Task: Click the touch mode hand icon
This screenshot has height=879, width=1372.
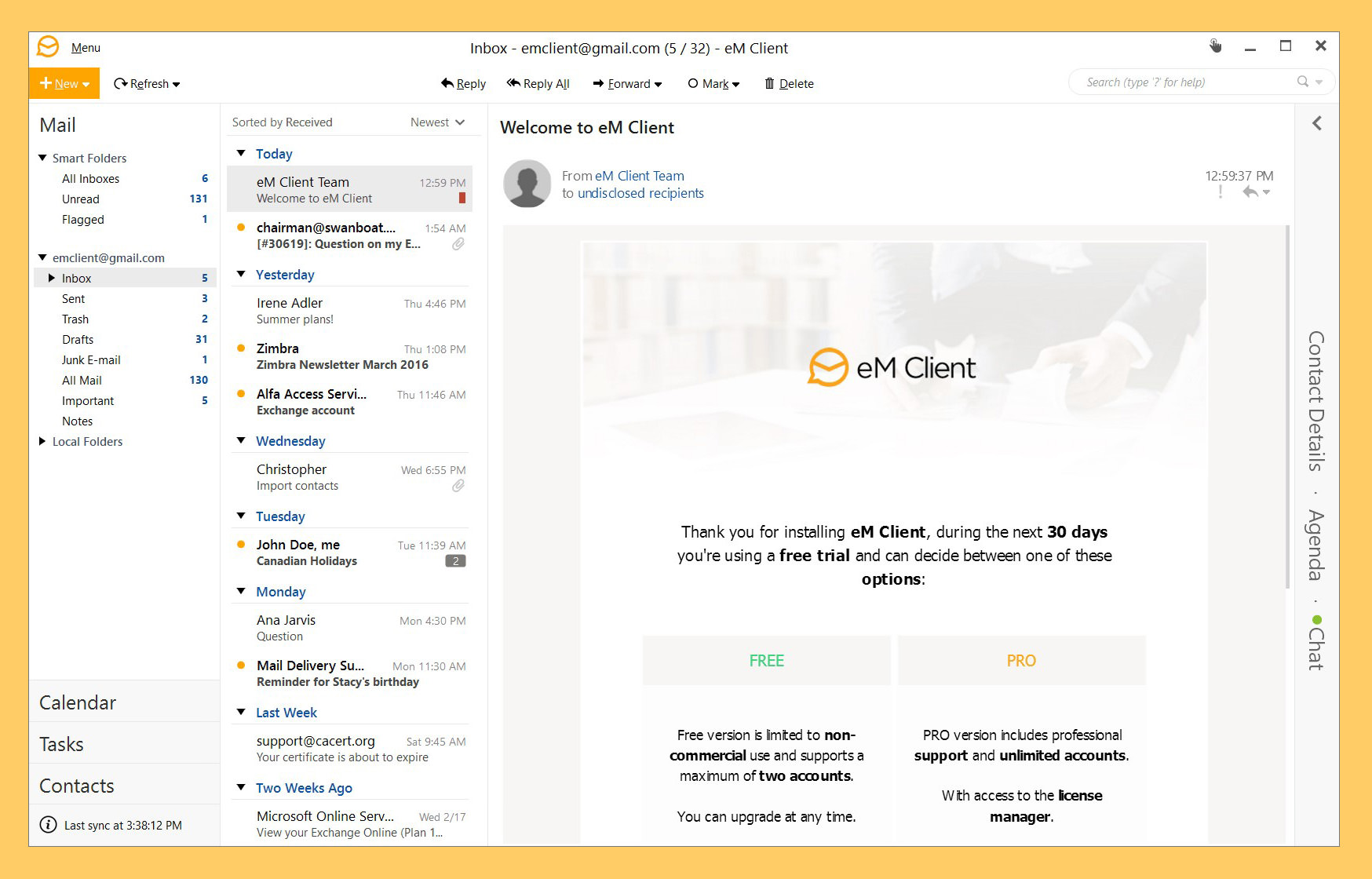Action: [x=1215, y=46]
